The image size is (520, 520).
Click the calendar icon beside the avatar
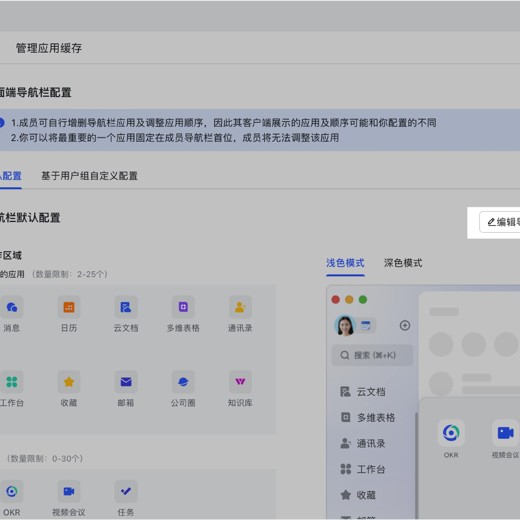366,325
